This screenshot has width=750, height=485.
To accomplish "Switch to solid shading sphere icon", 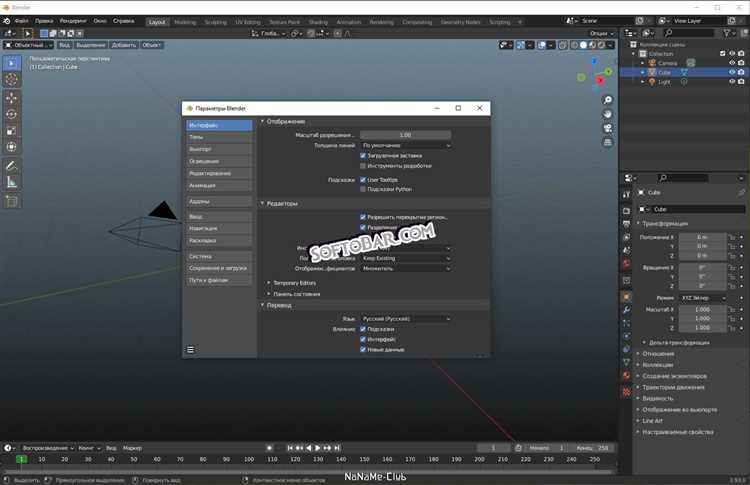I will pos(583,45).
